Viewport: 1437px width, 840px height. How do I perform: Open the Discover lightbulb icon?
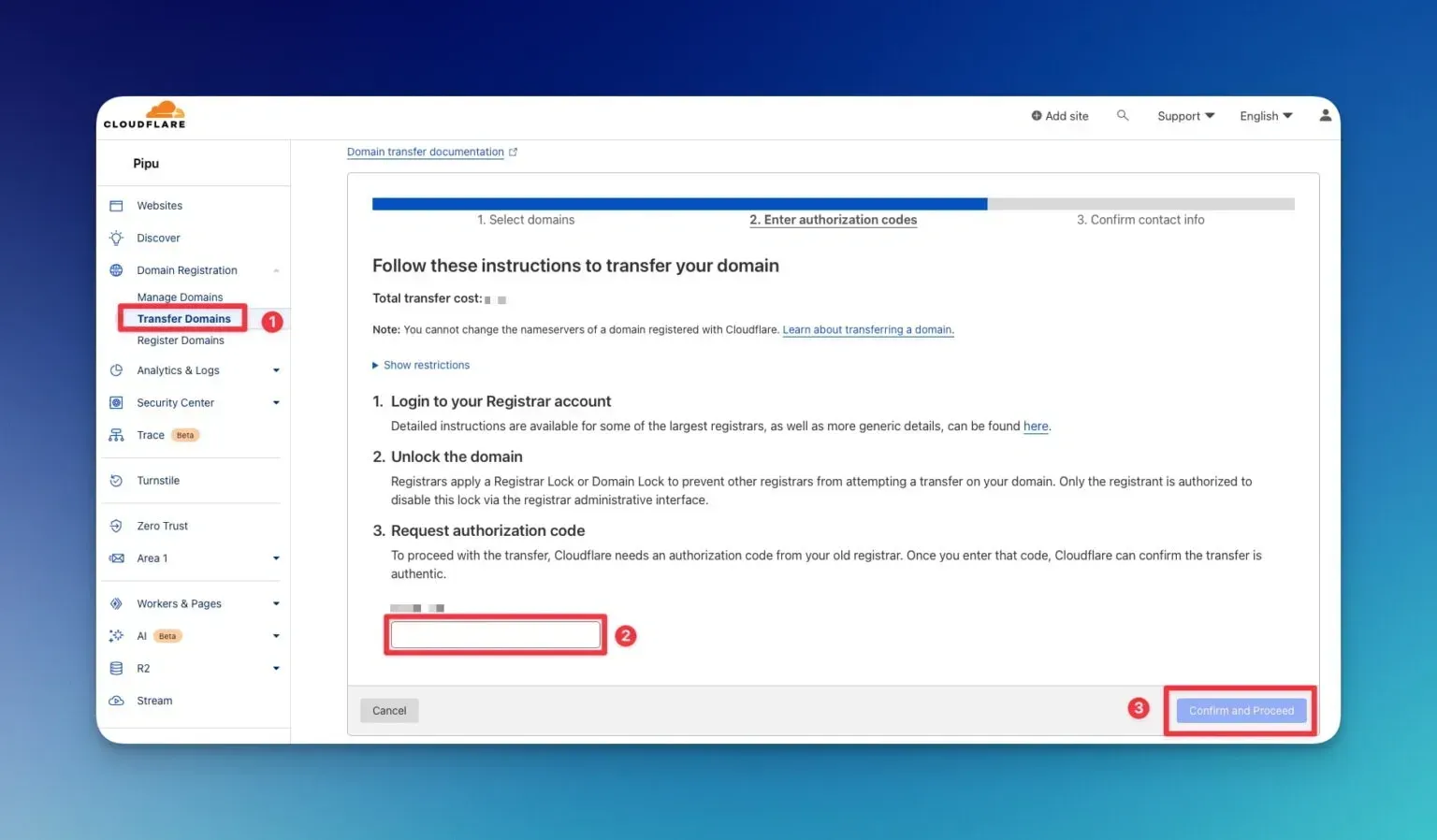pos(116,238)
